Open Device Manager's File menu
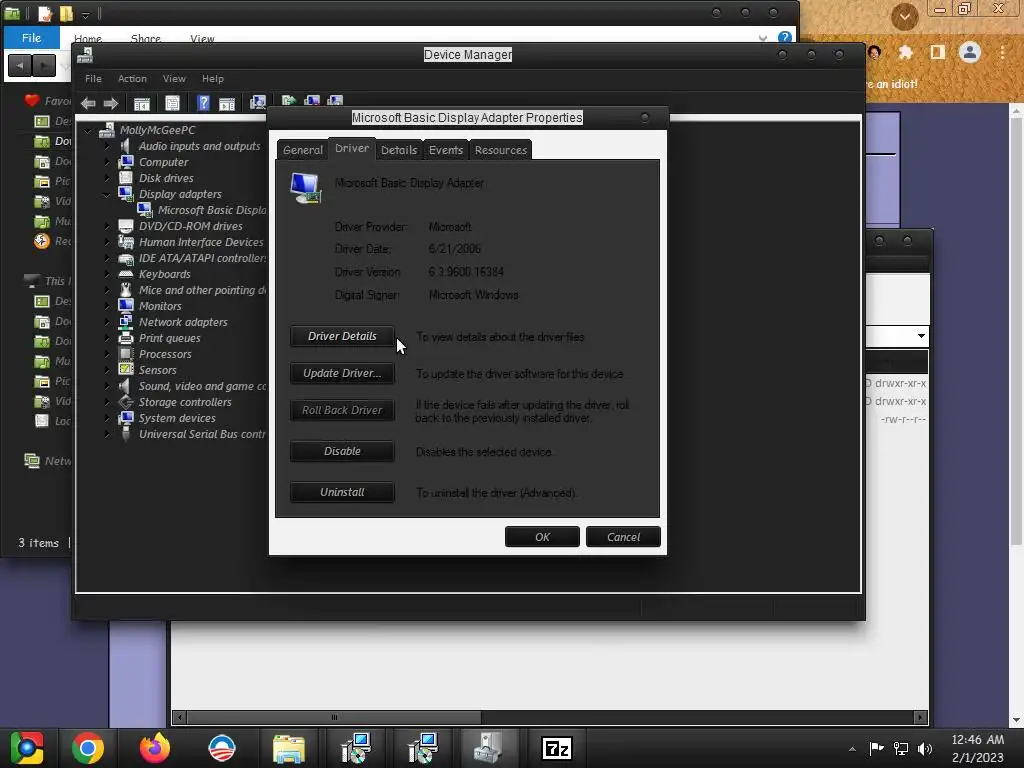Viewport: 1024px width, 768px height. coord(93,78)
